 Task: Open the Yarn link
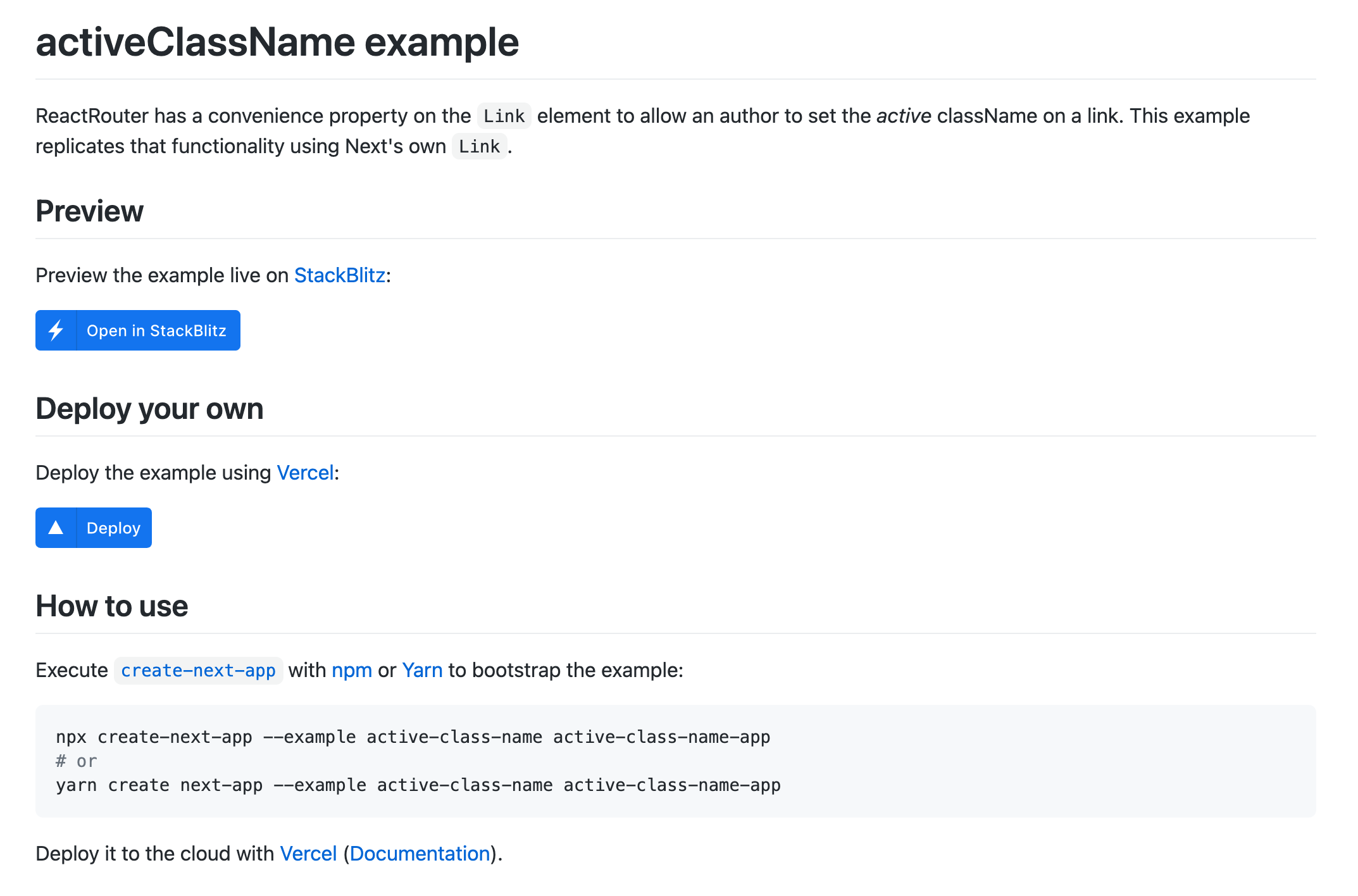[422, 670]
